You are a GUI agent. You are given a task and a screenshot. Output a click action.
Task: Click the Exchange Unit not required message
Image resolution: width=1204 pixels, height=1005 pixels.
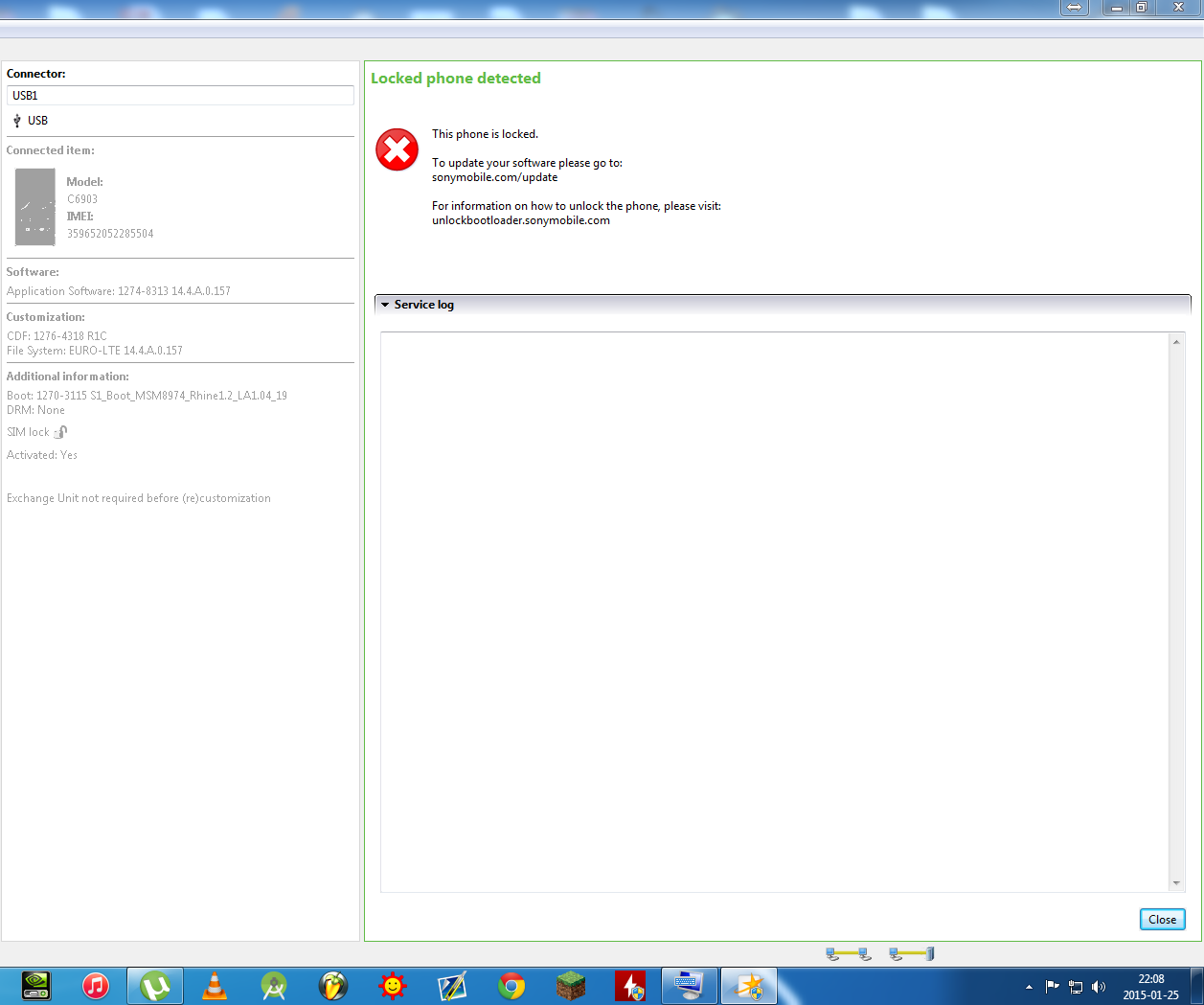pos(139,498)
